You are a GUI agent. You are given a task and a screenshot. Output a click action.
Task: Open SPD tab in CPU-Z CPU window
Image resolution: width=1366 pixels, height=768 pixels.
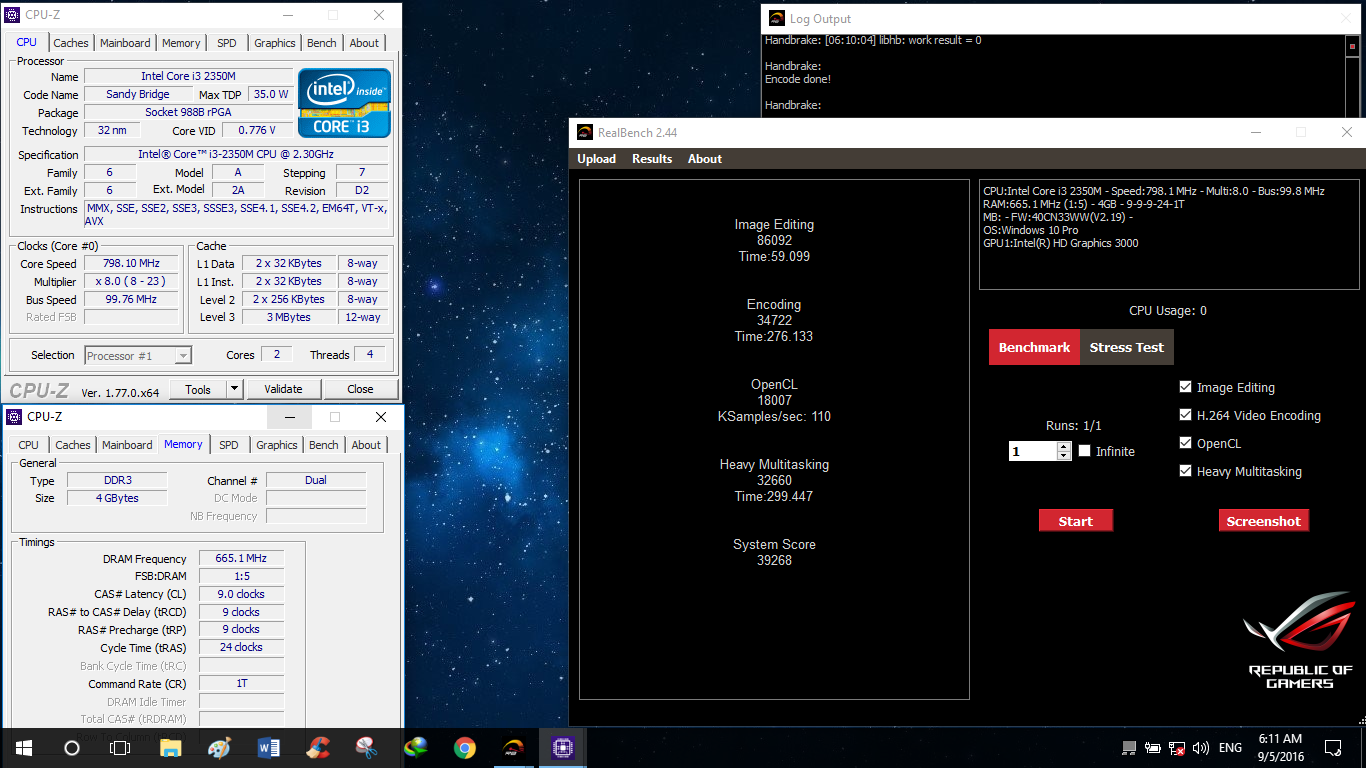pos(227,43)
